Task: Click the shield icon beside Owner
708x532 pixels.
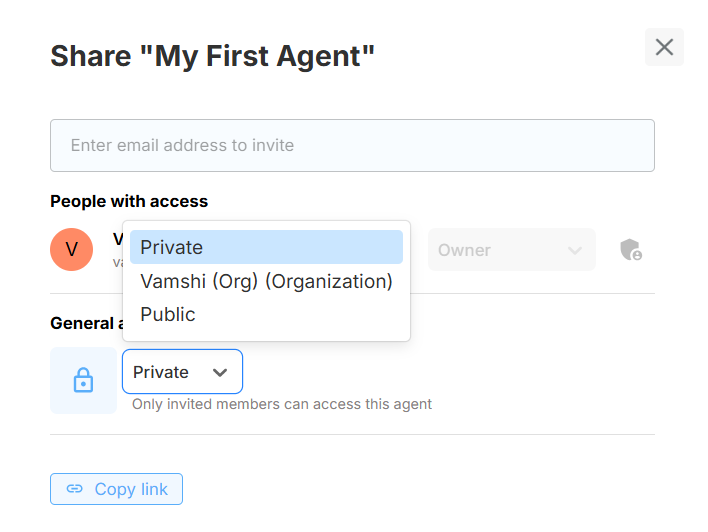Action: (x=630, y=250)
